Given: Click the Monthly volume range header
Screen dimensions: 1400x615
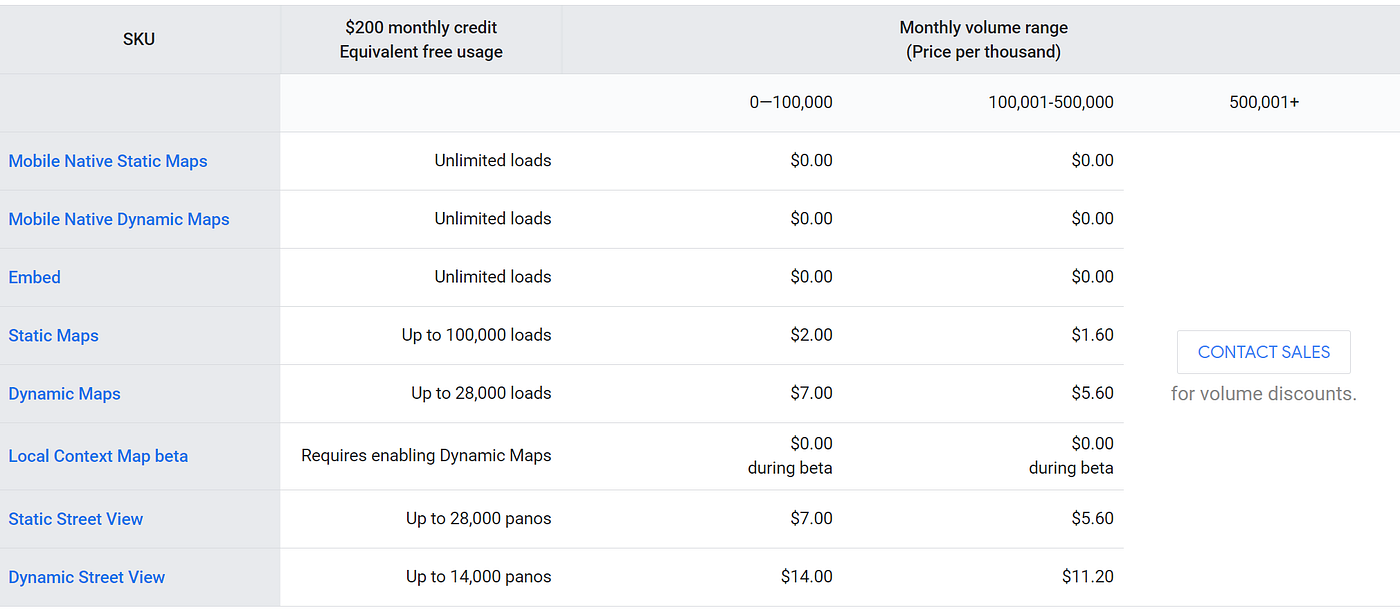Looking at the screenshot, I should point(983,40).
